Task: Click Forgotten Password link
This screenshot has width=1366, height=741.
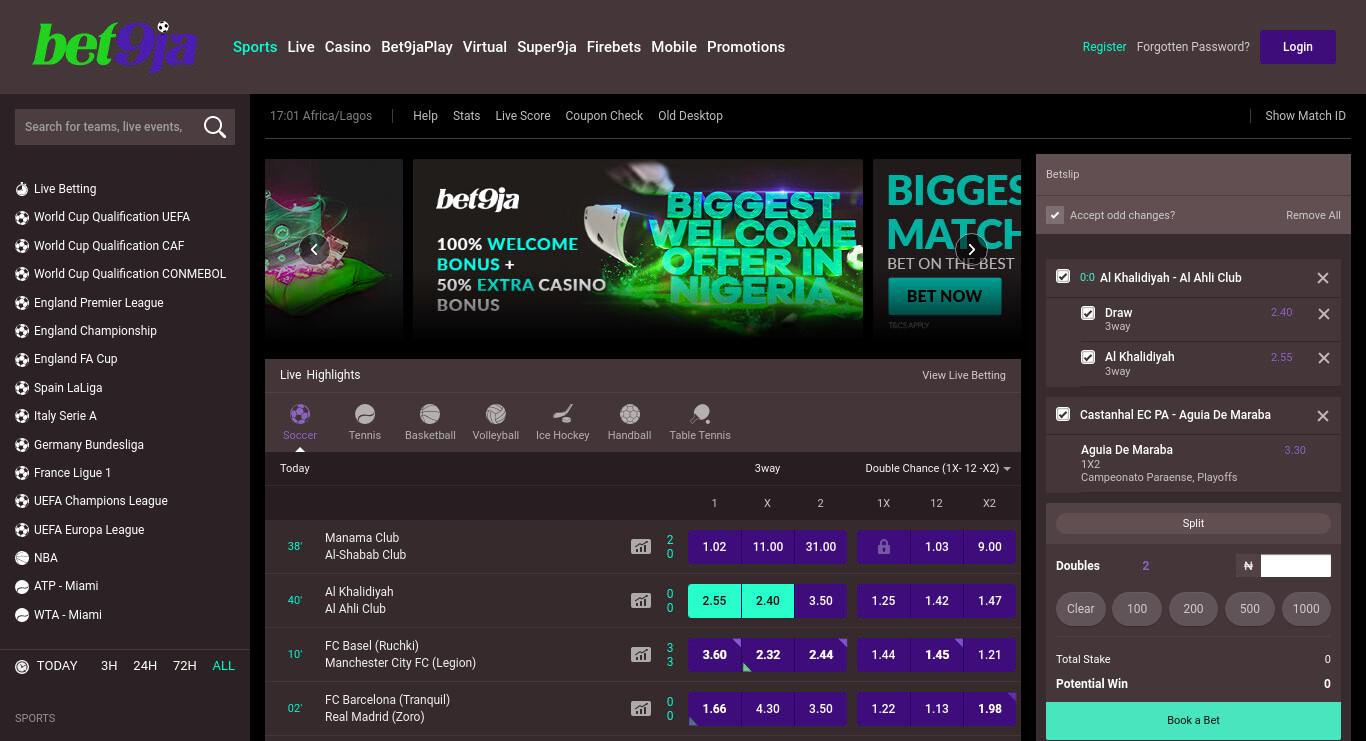Action: click(1193, 47)
